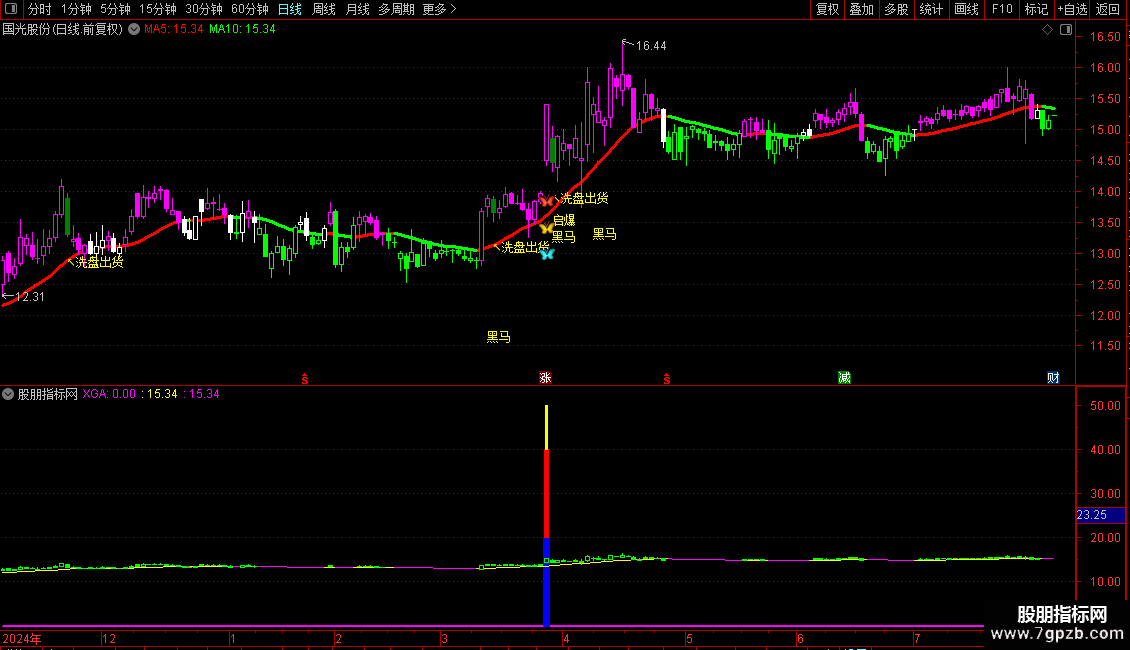Click the diamond marker icon in chart header
This screenshot has width=1130, height=650.
(1047, 30)
